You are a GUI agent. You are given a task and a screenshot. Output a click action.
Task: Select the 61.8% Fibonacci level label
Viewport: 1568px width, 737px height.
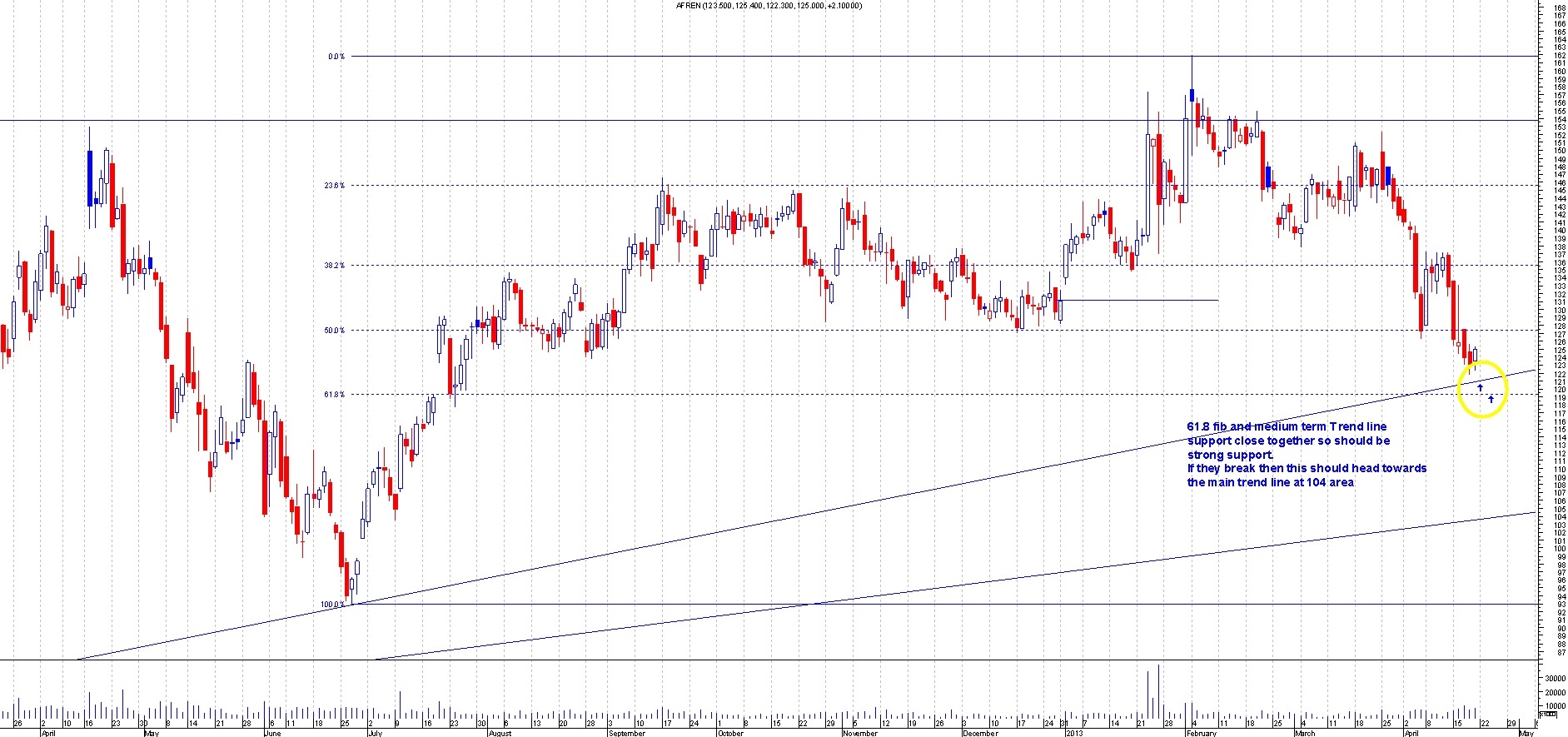(x=335, y=395)
